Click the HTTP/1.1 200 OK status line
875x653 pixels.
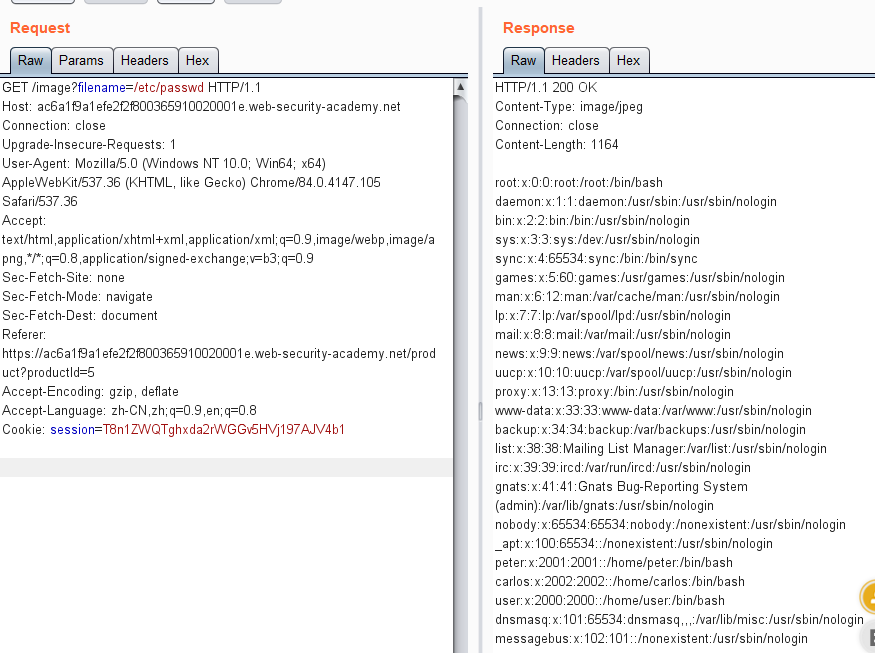tap(546, 88)
